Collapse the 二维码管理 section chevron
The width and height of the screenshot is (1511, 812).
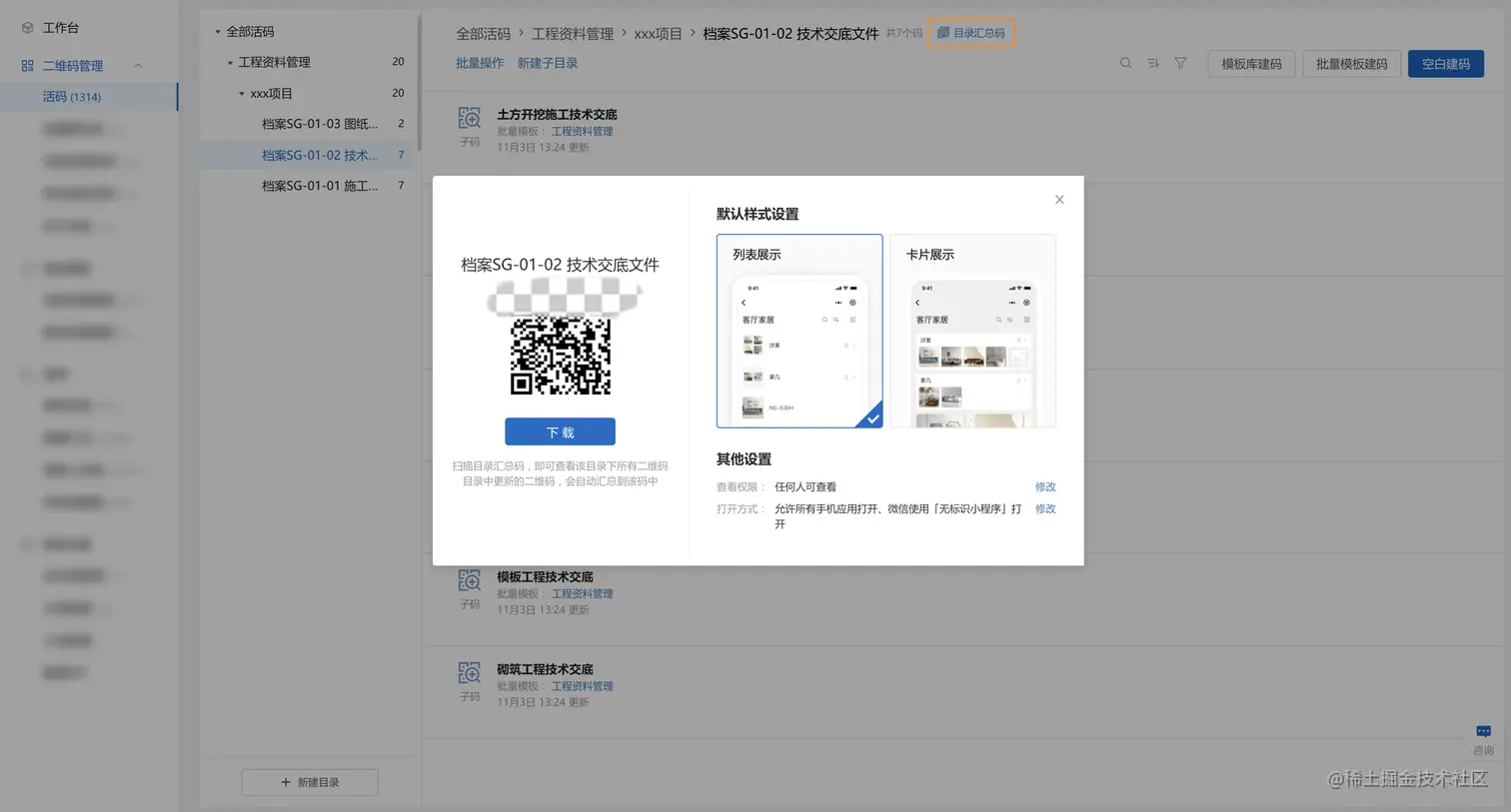138,66
